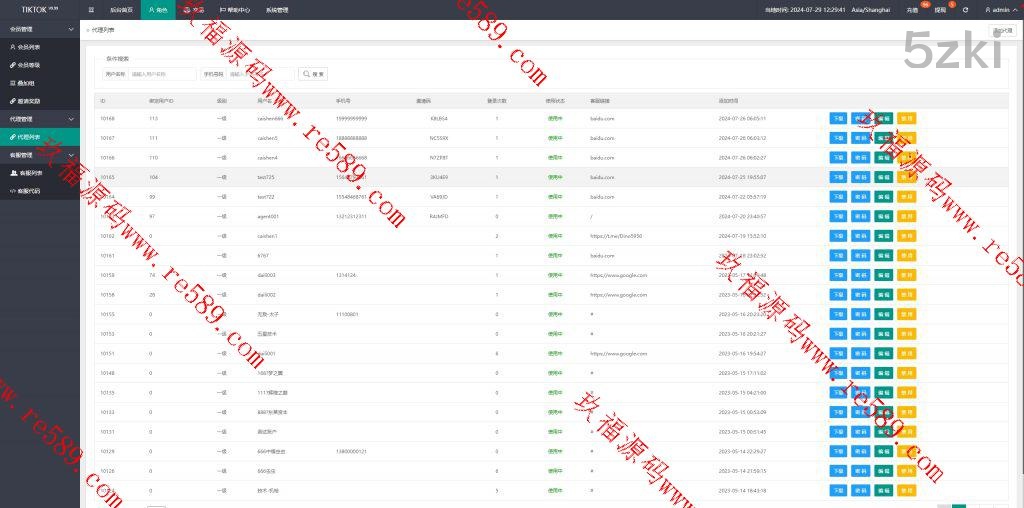Open 会员等级 in the sidebar

(28, 65)
